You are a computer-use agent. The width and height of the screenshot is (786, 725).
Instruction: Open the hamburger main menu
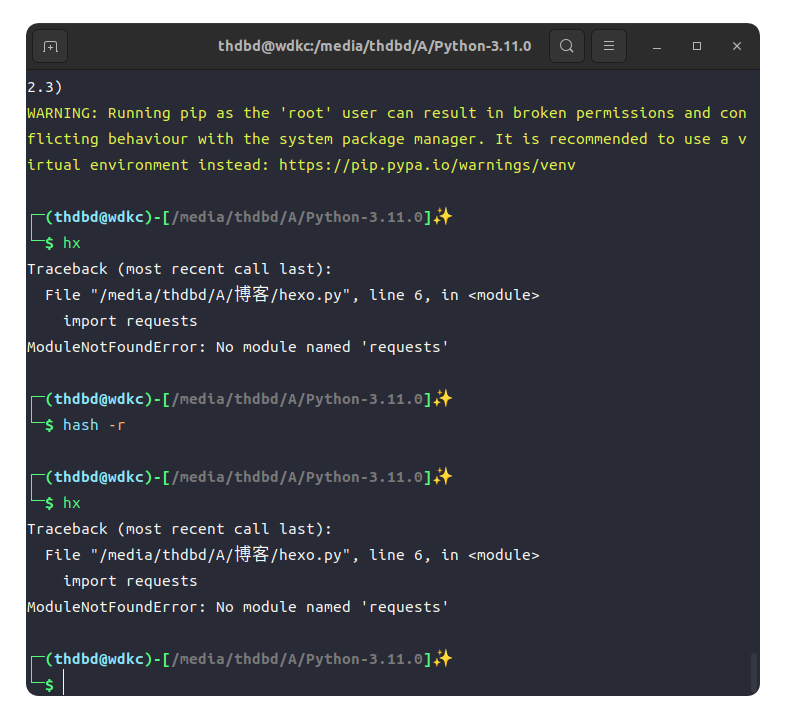609,46
